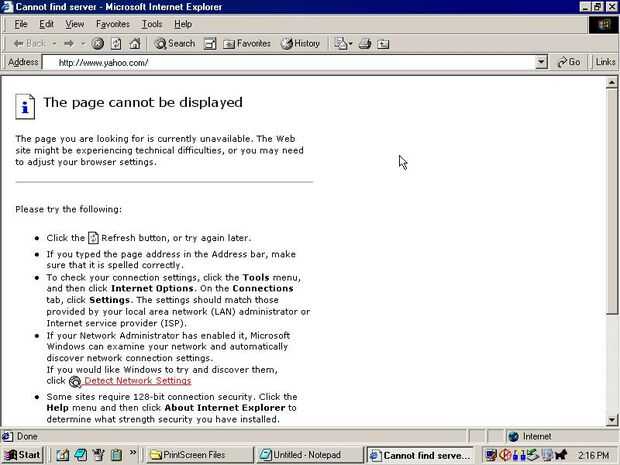Click the Done status text
The image size is (620, 465).
click(27, 437)
